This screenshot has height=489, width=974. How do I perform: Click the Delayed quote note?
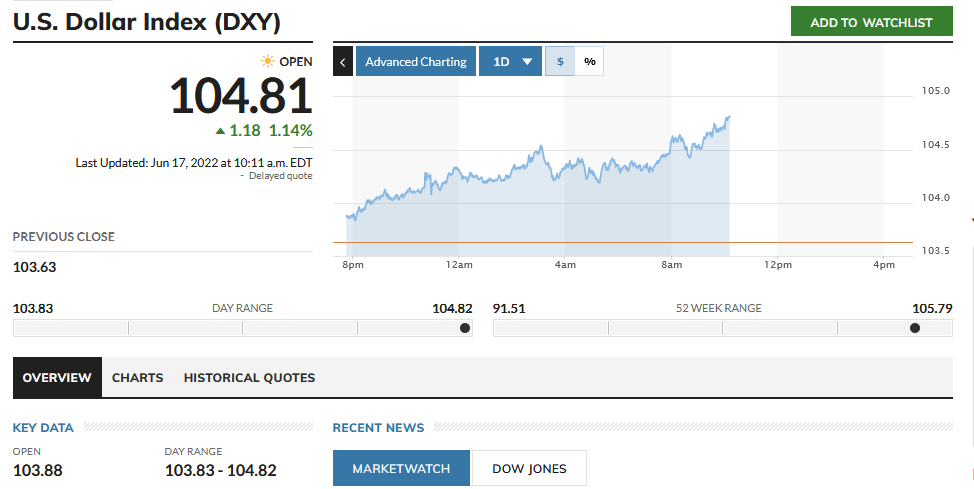[280, 176]
